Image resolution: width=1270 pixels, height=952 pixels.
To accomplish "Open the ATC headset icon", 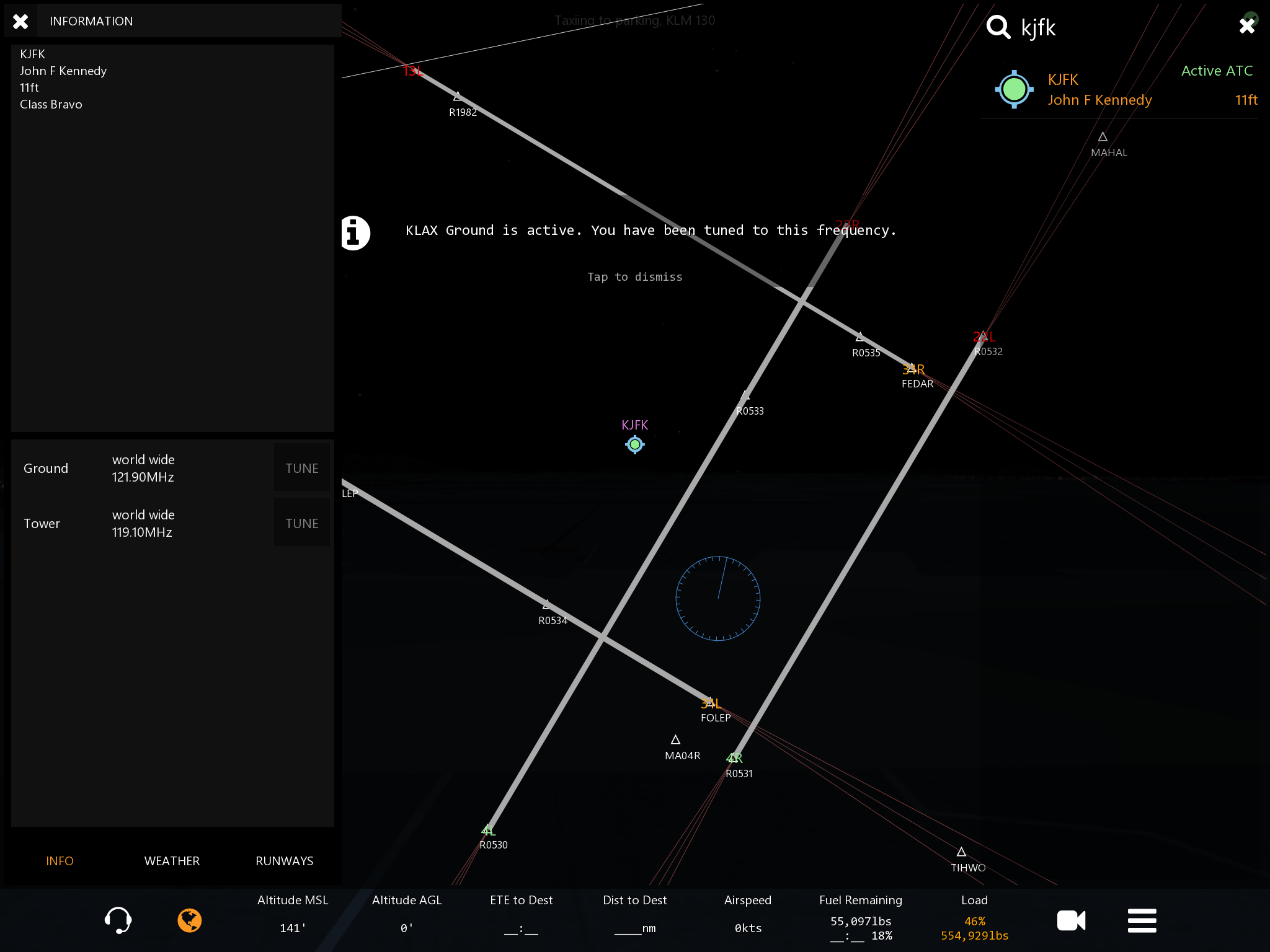I will point(118,920).
